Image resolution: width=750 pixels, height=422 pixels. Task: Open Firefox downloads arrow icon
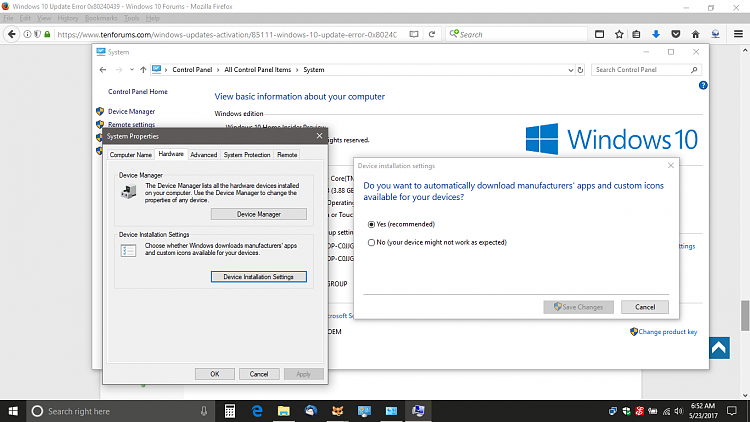pos(656,34)
